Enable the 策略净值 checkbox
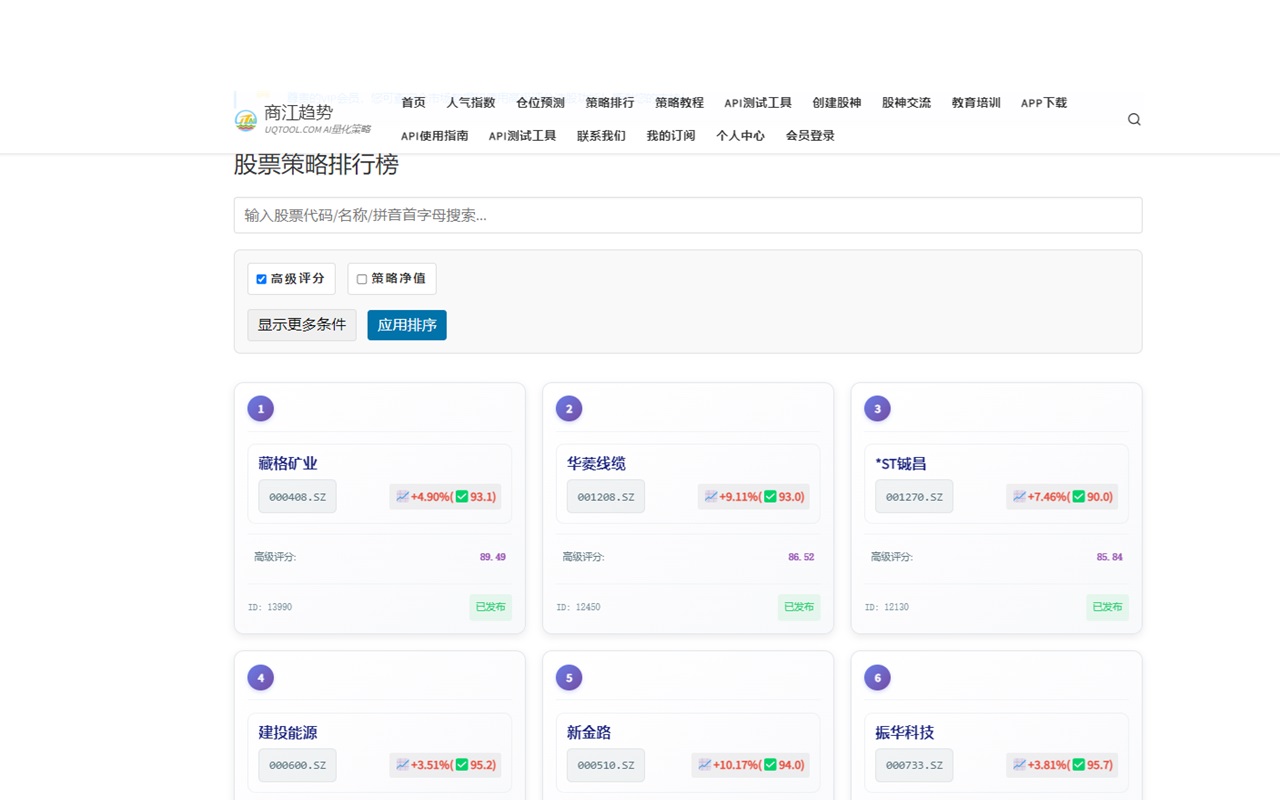The width and height of the screenshot is (1280, 800). coord(362,279)
